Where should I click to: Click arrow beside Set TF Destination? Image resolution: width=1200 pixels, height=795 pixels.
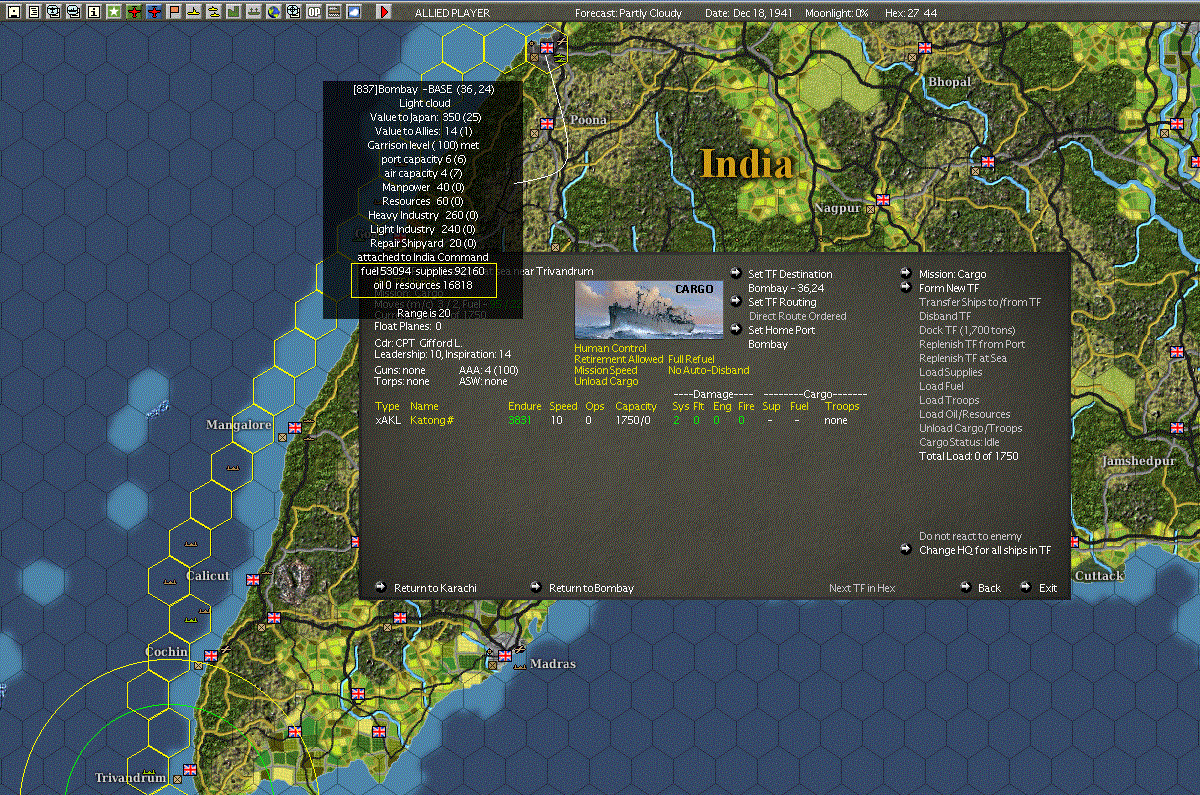pos(735,273)
